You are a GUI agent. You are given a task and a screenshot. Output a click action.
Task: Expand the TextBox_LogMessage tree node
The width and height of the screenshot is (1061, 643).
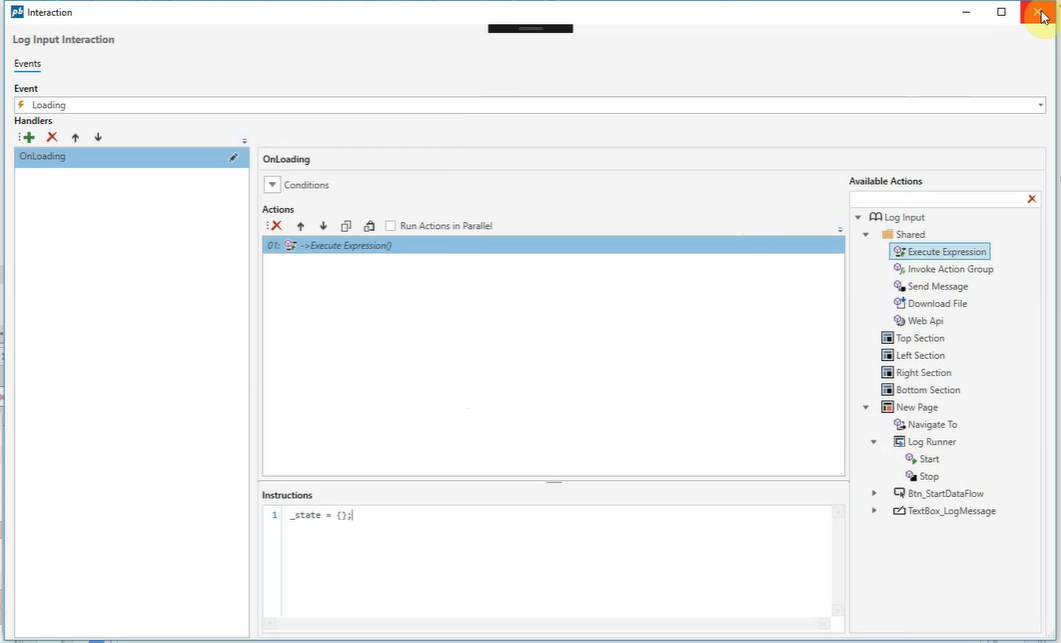point(874,511)
